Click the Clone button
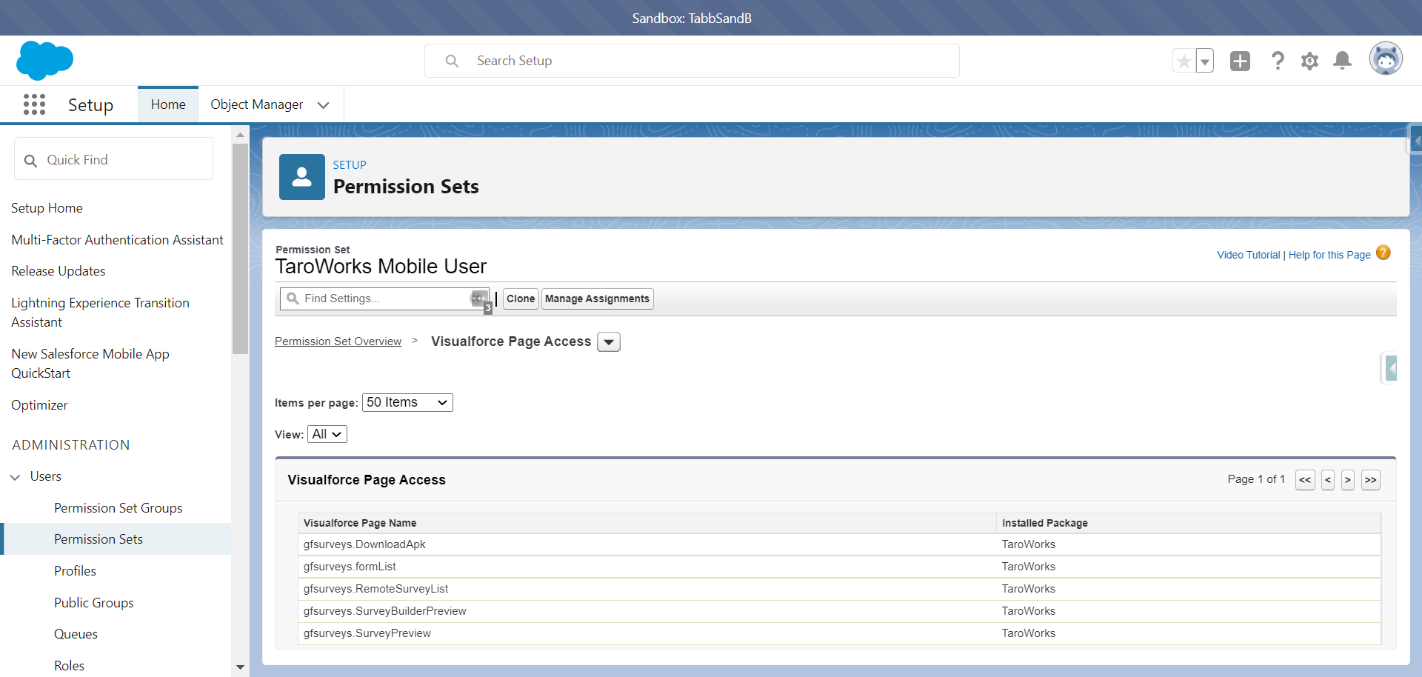 click(520, 299)
